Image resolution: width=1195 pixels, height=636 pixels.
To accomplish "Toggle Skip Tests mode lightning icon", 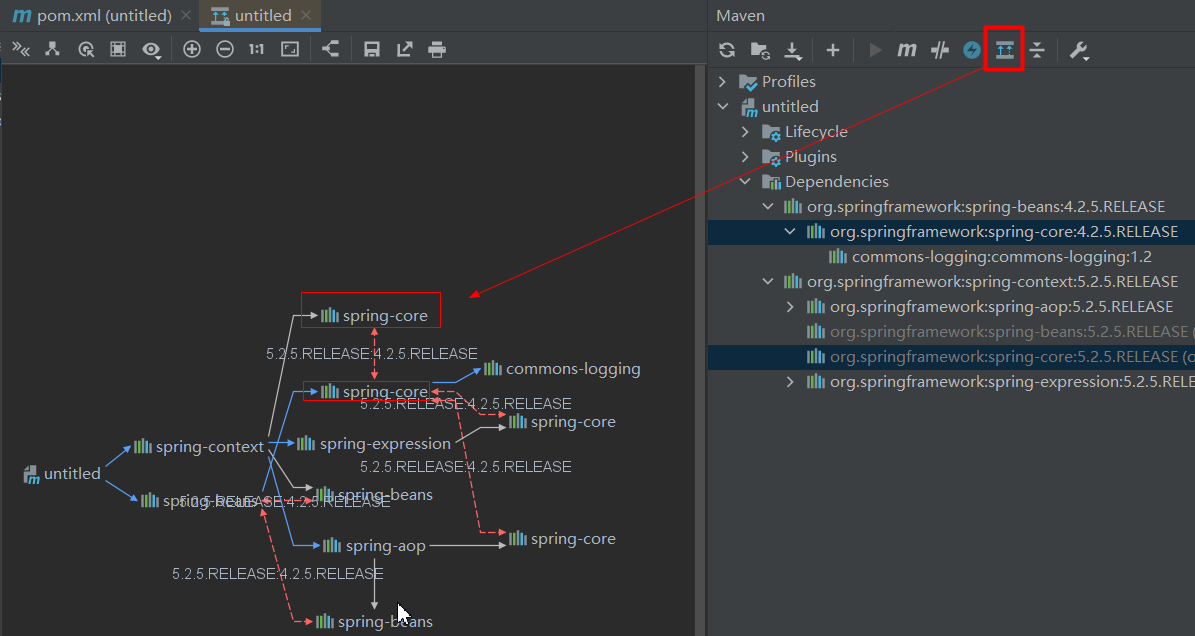I will pyautogui.click(x=972, y=50).
